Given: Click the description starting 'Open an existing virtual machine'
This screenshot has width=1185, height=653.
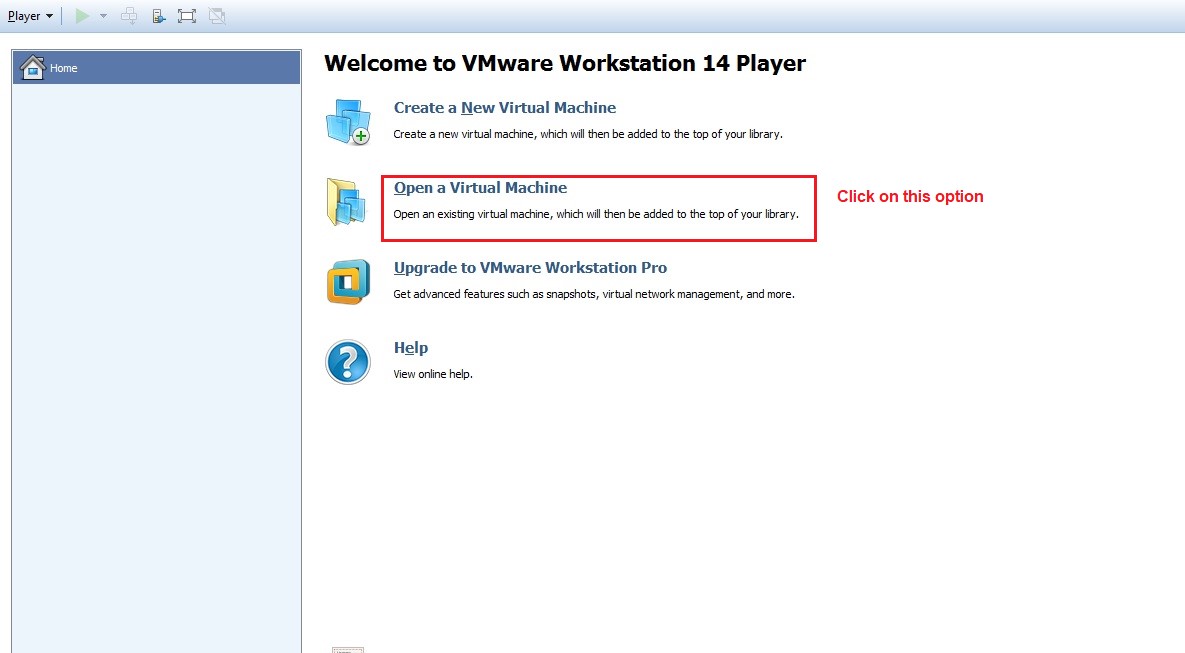Looking at the screenshot, I should pos(596,214).
